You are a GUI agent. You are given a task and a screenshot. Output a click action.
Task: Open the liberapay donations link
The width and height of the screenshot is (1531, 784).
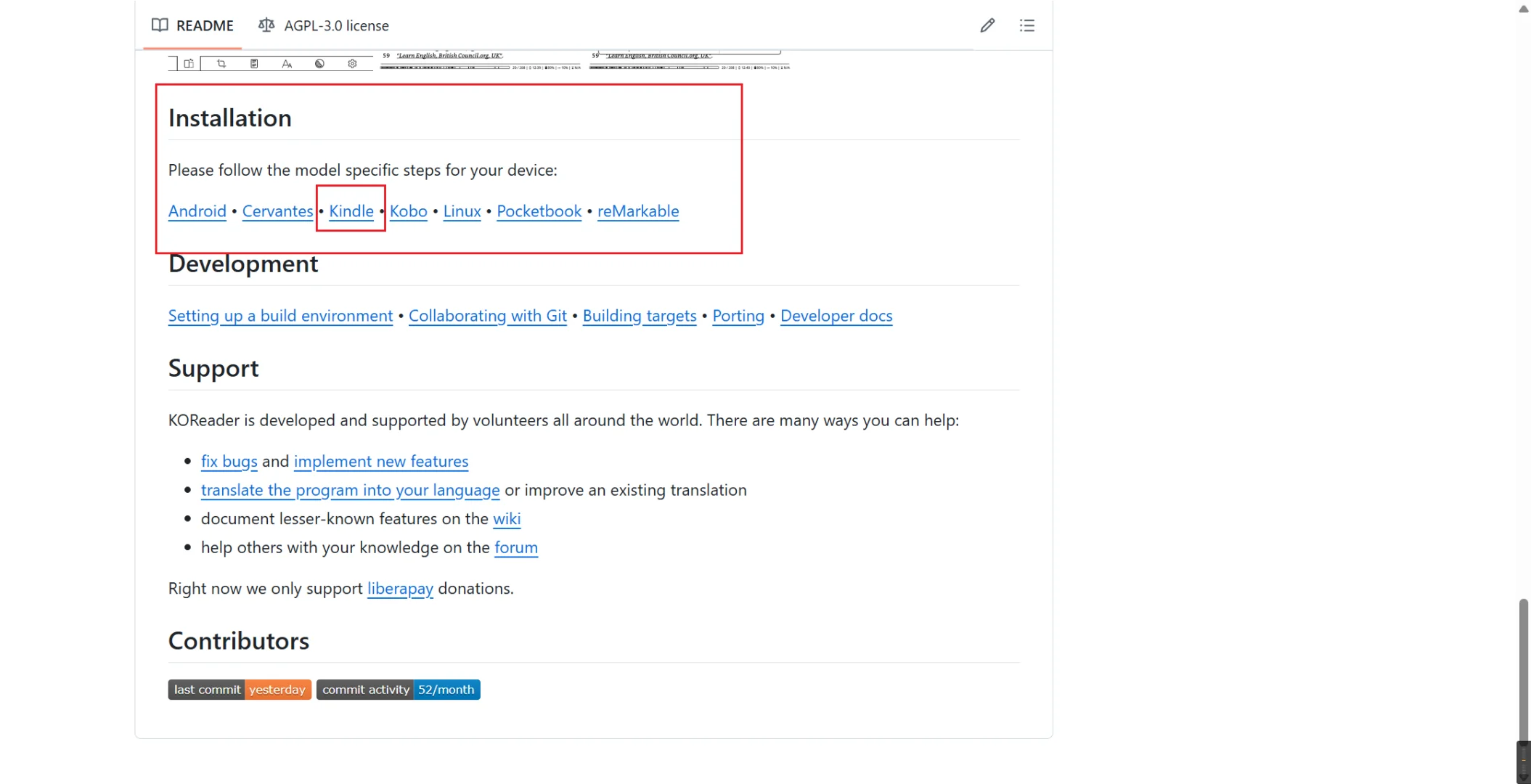pyautogui.click(x=400, y=589)
